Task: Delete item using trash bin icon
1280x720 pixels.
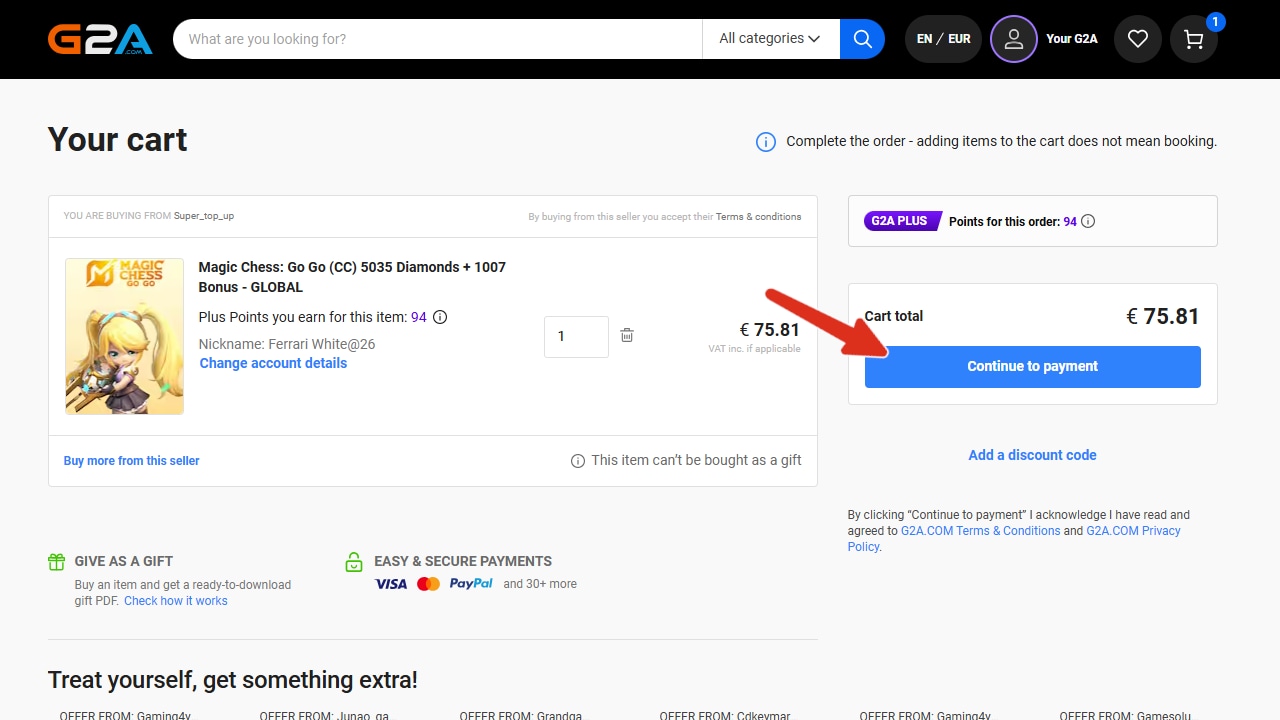Action: click(x=627, y=336)
